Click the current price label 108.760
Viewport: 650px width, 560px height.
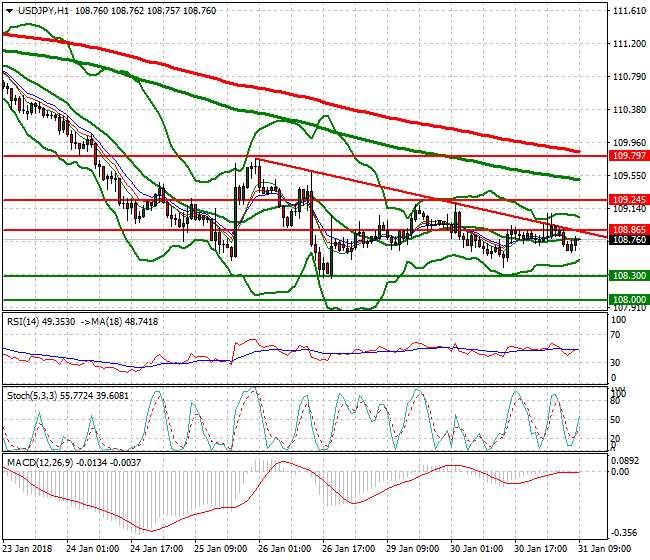click(629, 240)
